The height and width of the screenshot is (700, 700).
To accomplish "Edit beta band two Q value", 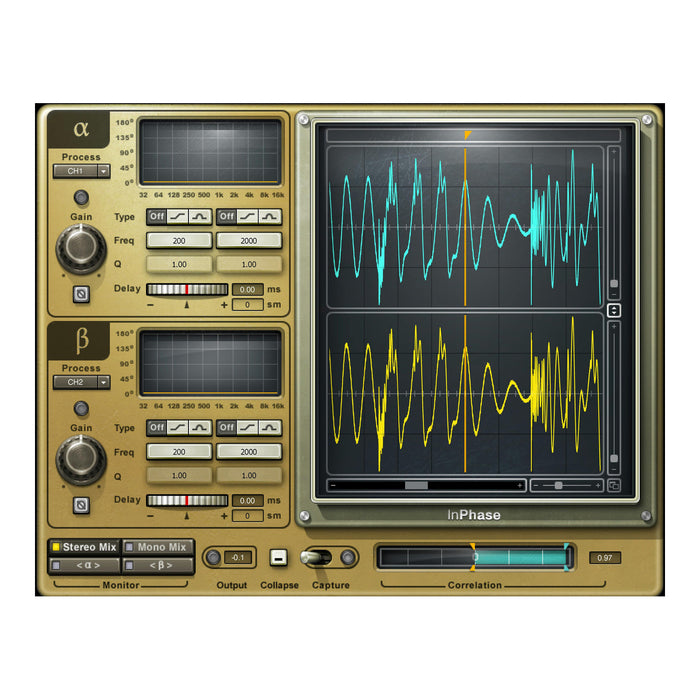I will click(249, 475).
